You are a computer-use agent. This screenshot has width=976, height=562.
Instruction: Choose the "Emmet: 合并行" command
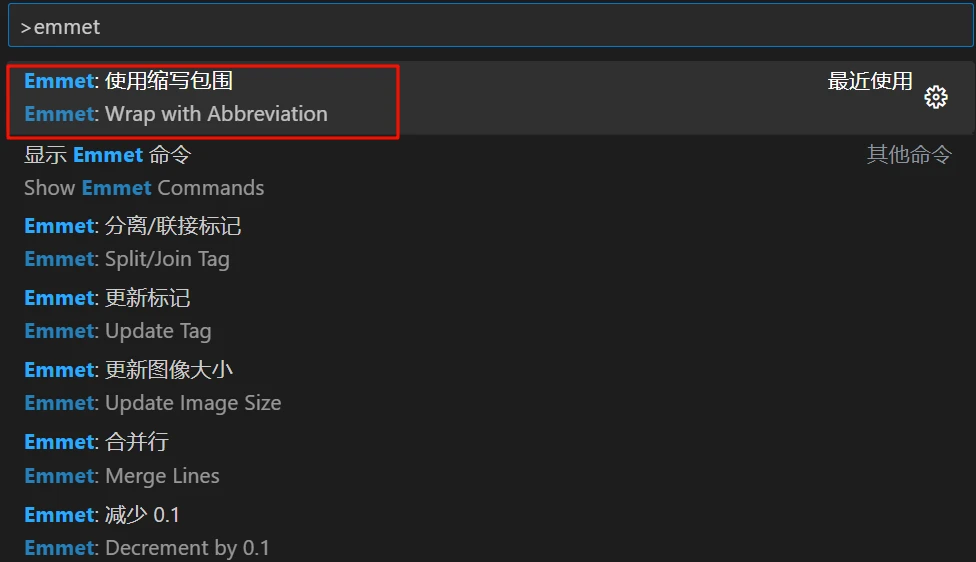(97, 442)
